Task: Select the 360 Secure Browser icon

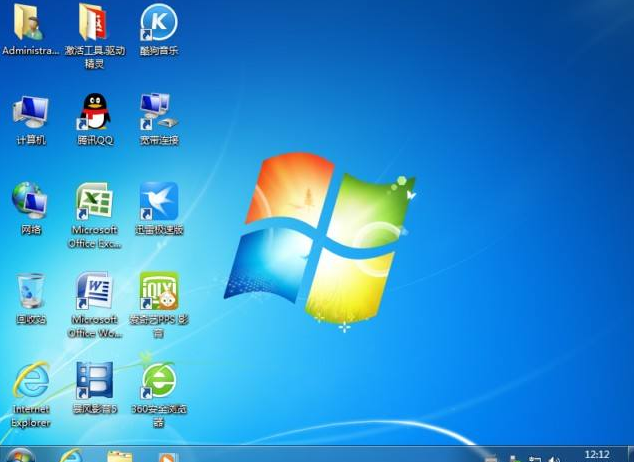Action: pyautogui.click(x=158, y=381)
